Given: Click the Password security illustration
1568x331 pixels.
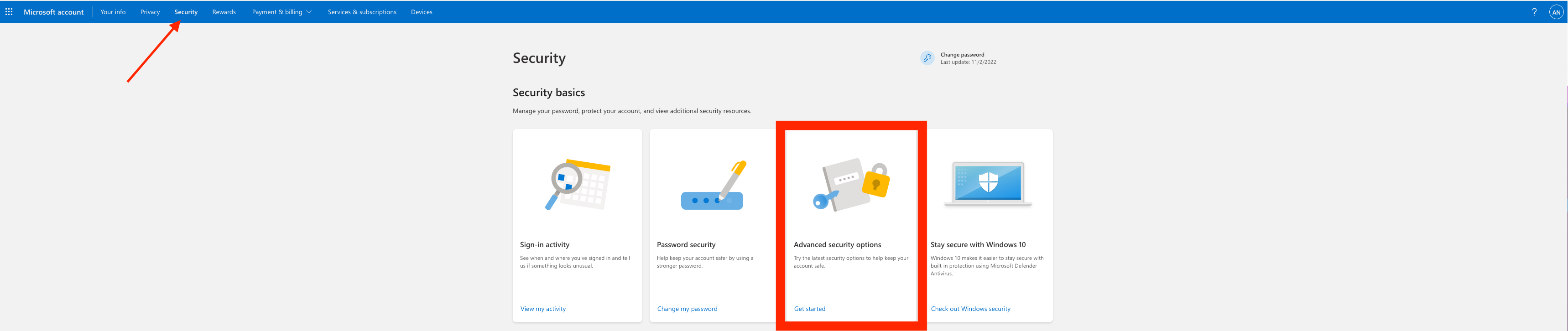Looking at the screenshot, I should pyautogui.click(x=714, y=185).
